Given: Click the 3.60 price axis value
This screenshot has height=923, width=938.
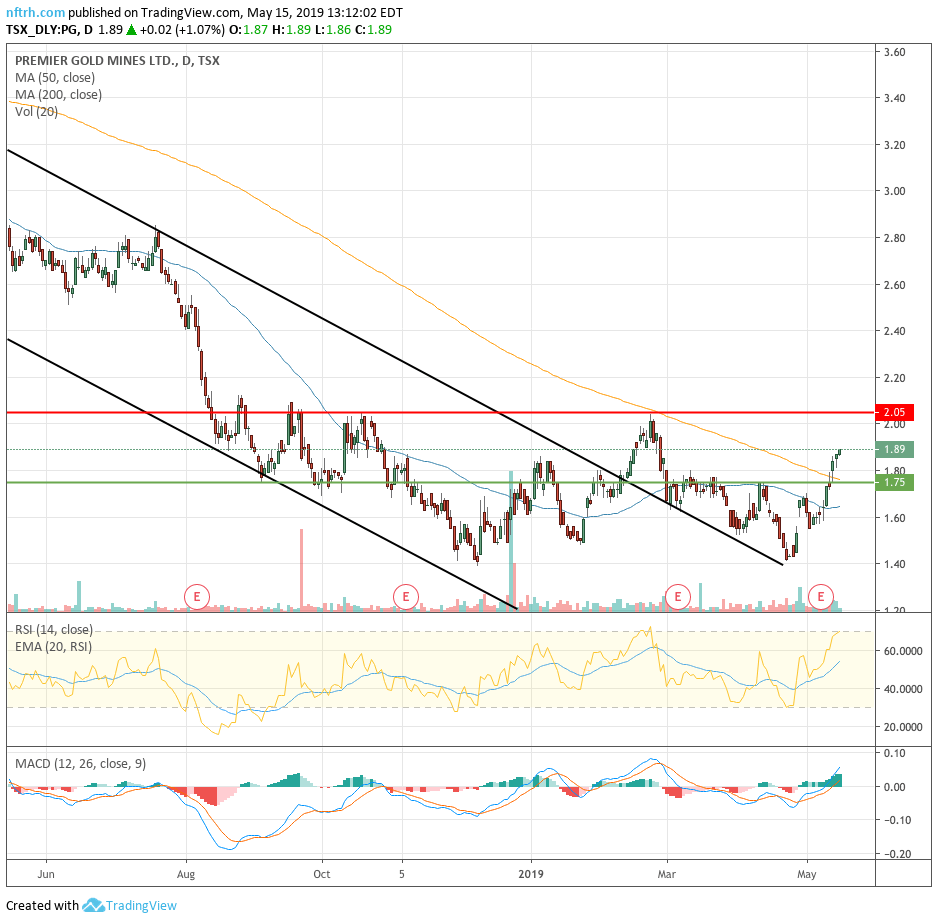Looking at the screenshot, I should pyautogui.click(x=894, y=52).
